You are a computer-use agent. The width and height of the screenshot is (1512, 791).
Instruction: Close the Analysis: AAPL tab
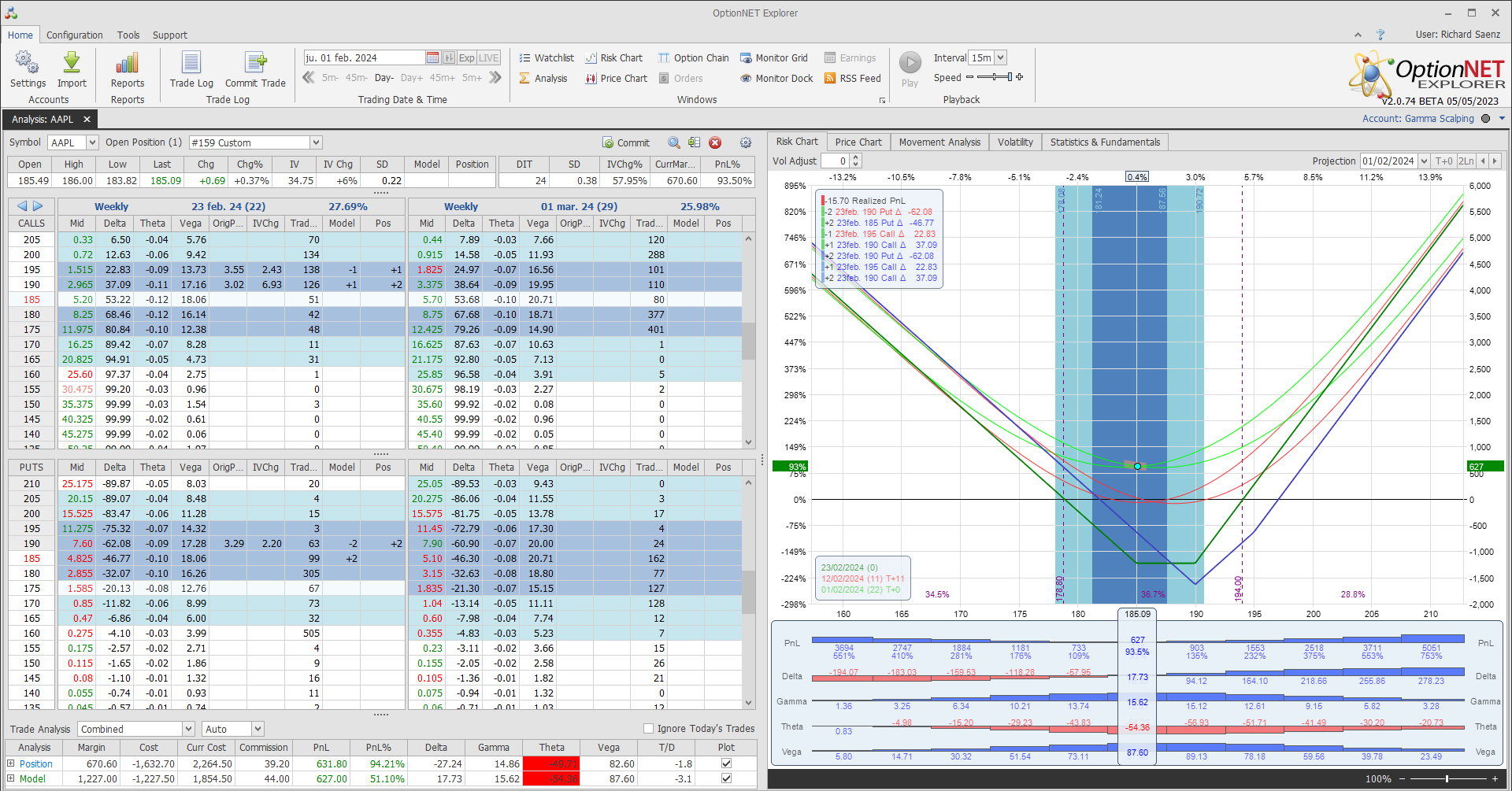[87, 119]
